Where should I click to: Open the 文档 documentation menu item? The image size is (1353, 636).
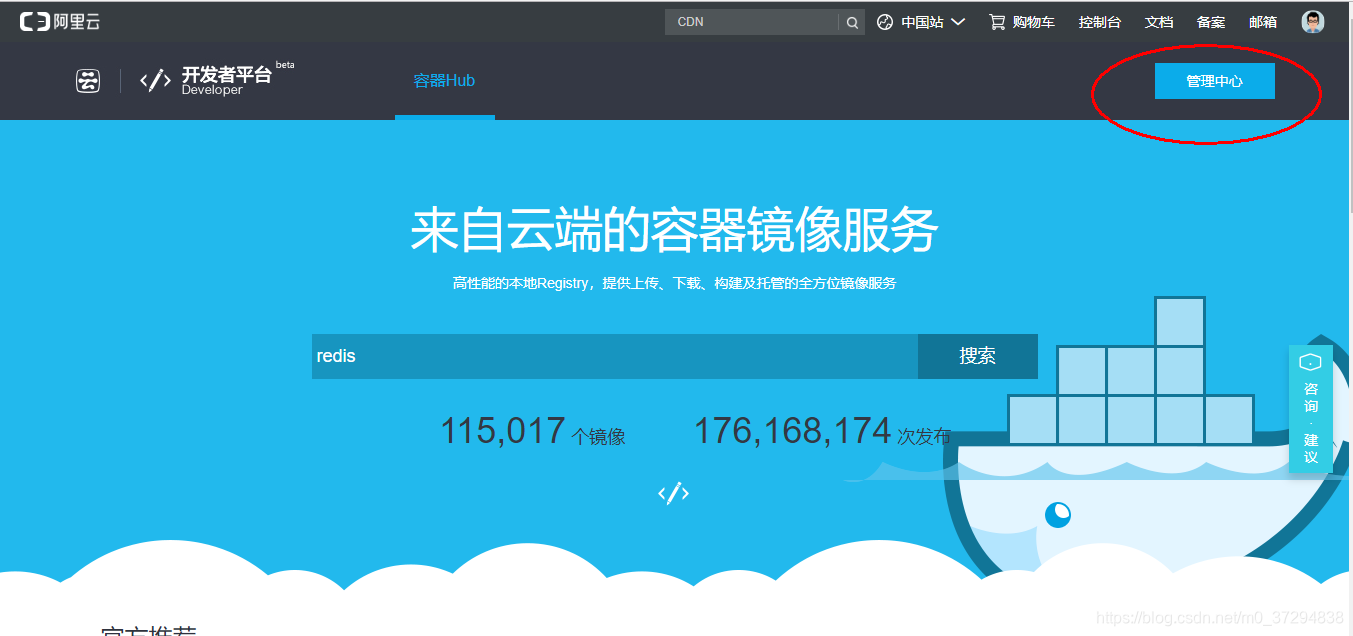click(x=1159, y=22)
